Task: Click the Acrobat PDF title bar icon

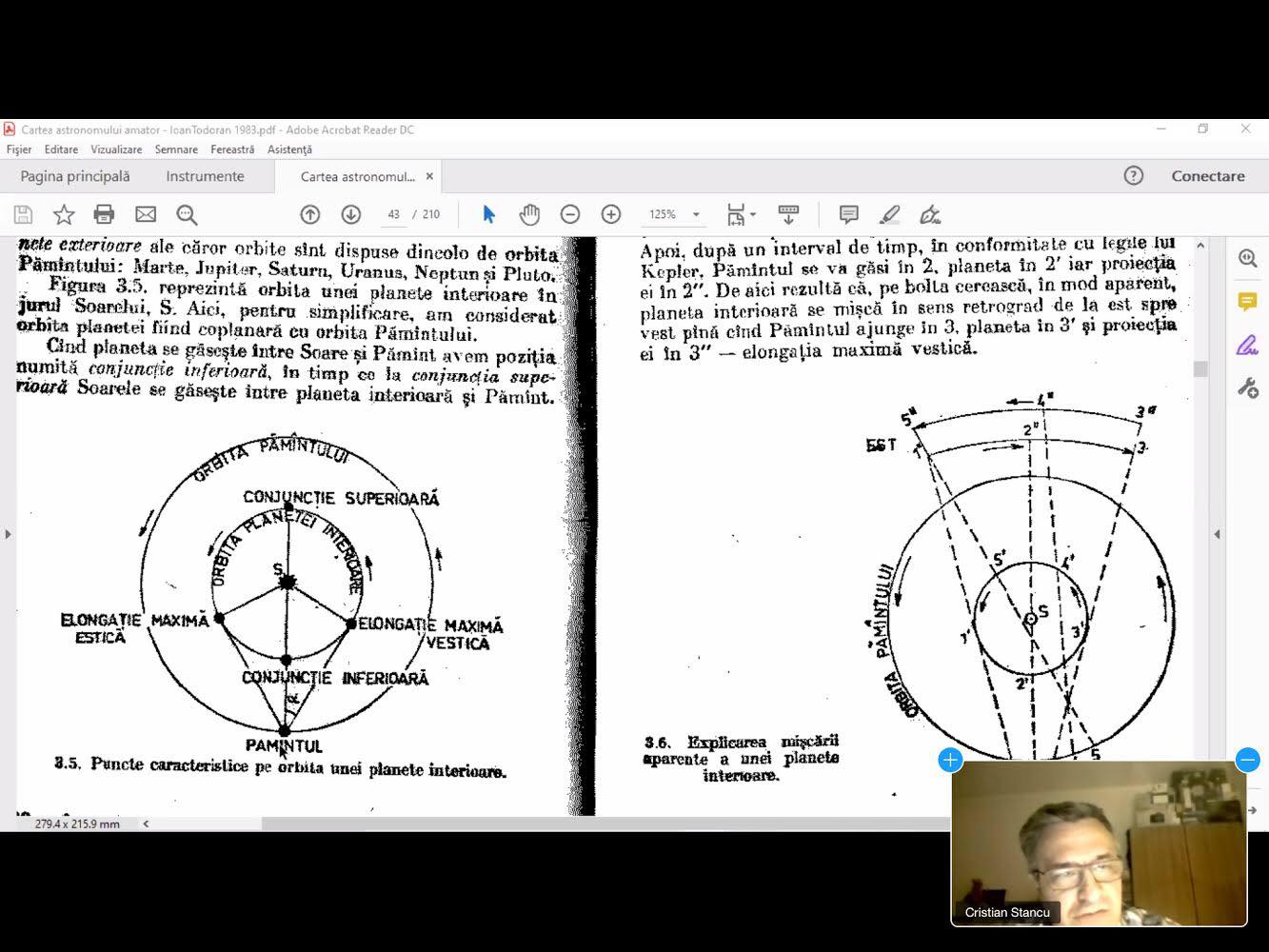Action: tap(10, 129)
